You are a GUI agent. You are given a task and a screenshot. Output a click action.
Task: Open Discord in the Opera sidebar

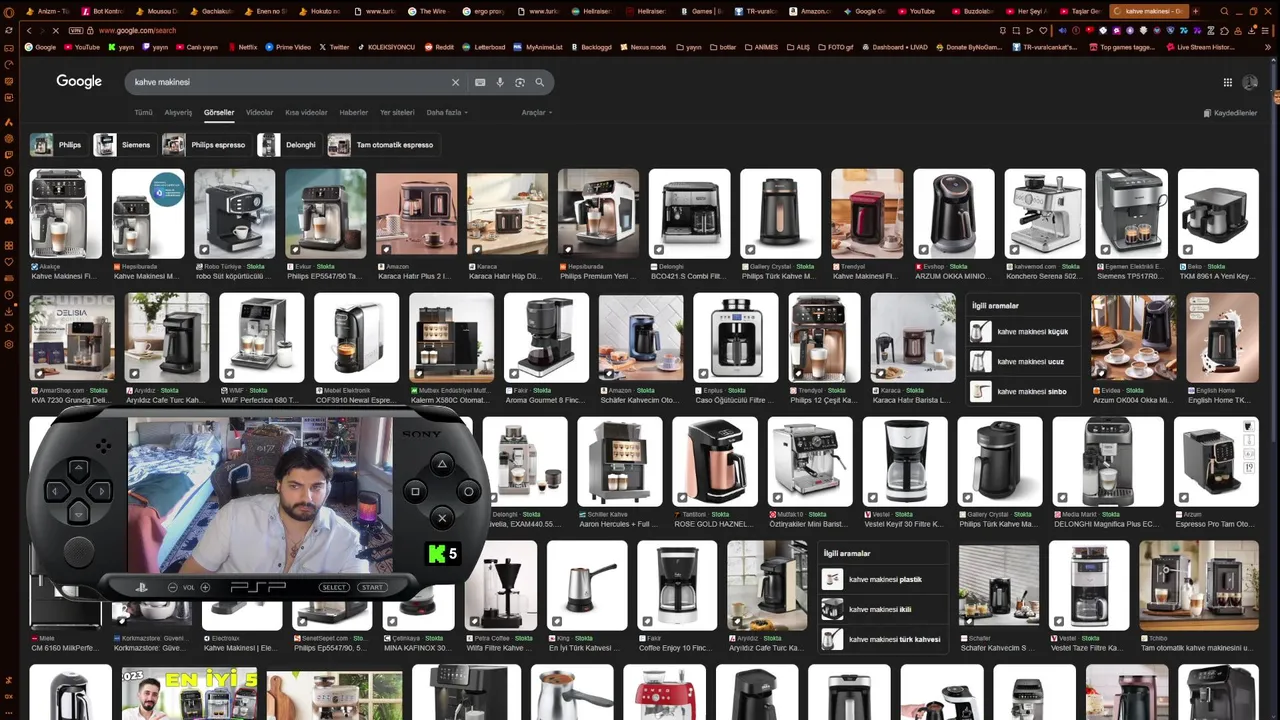[x=9, y=220]
